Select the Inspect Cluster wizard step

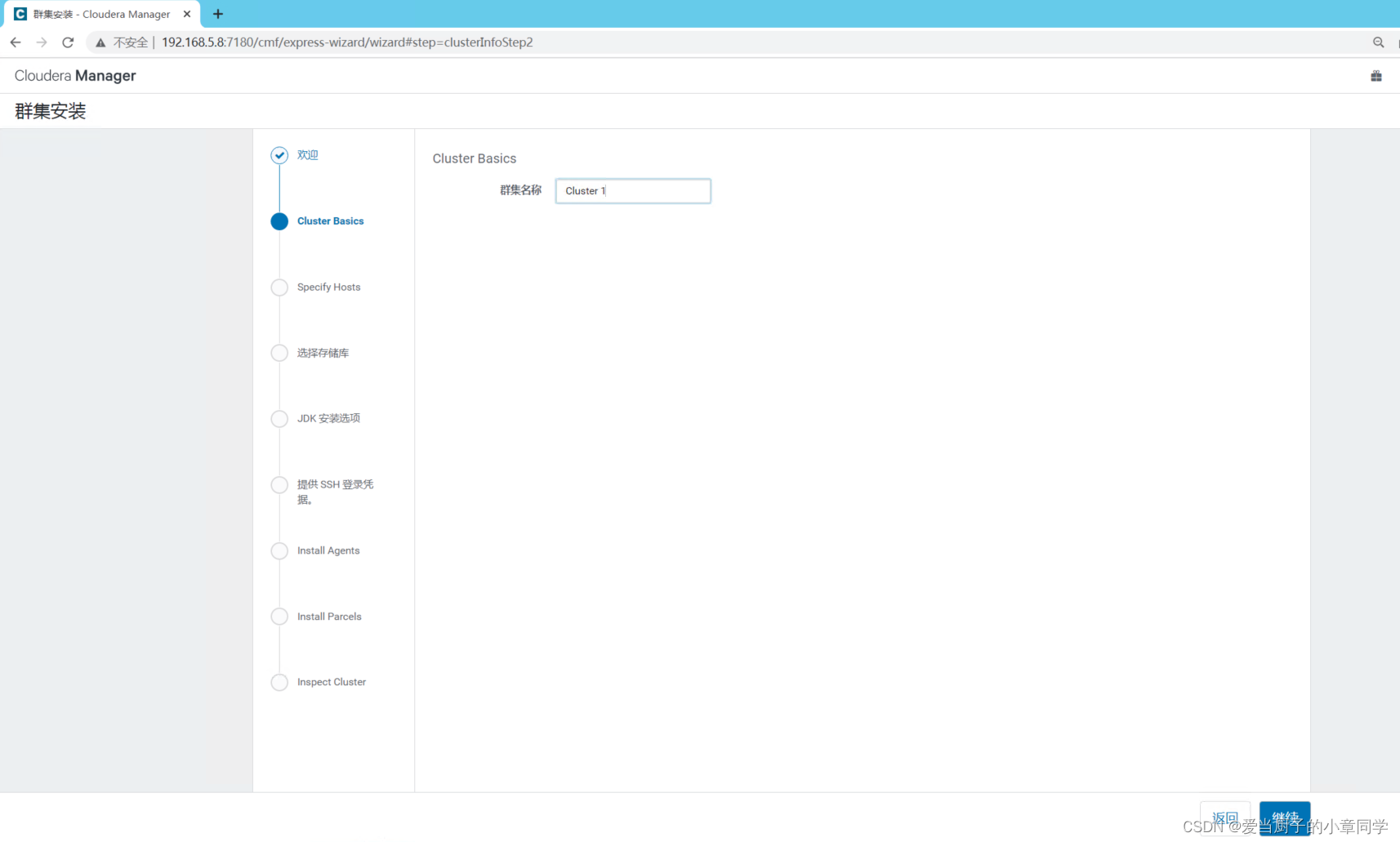(332, 683)
